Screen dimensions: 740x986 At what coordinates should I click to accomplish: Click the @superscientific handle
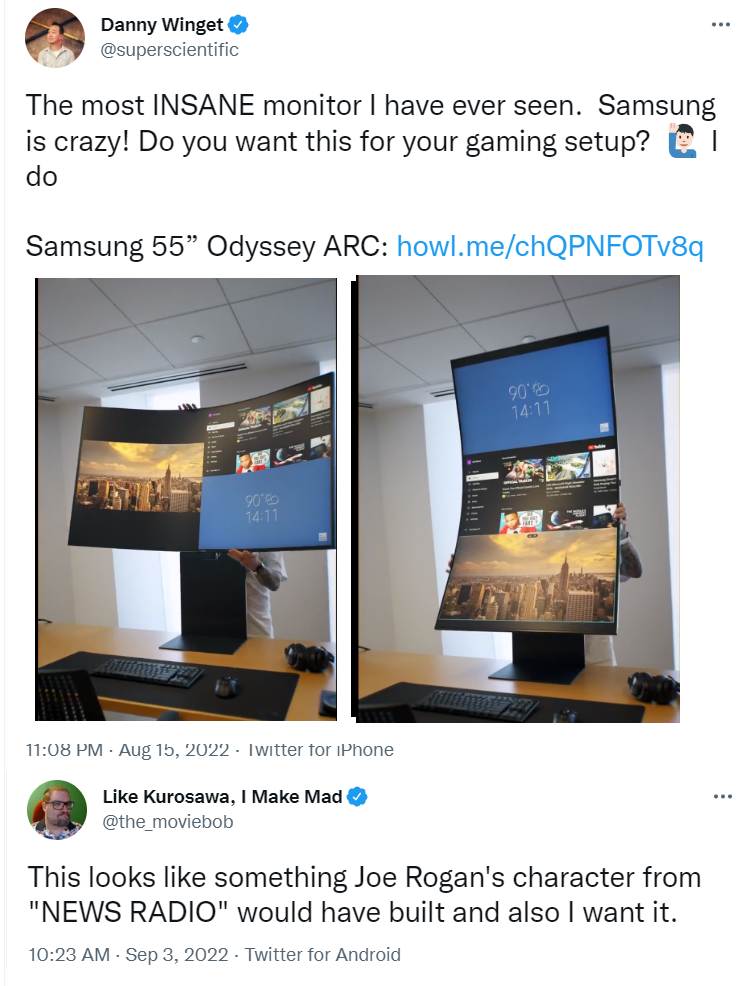pos(170,50)
